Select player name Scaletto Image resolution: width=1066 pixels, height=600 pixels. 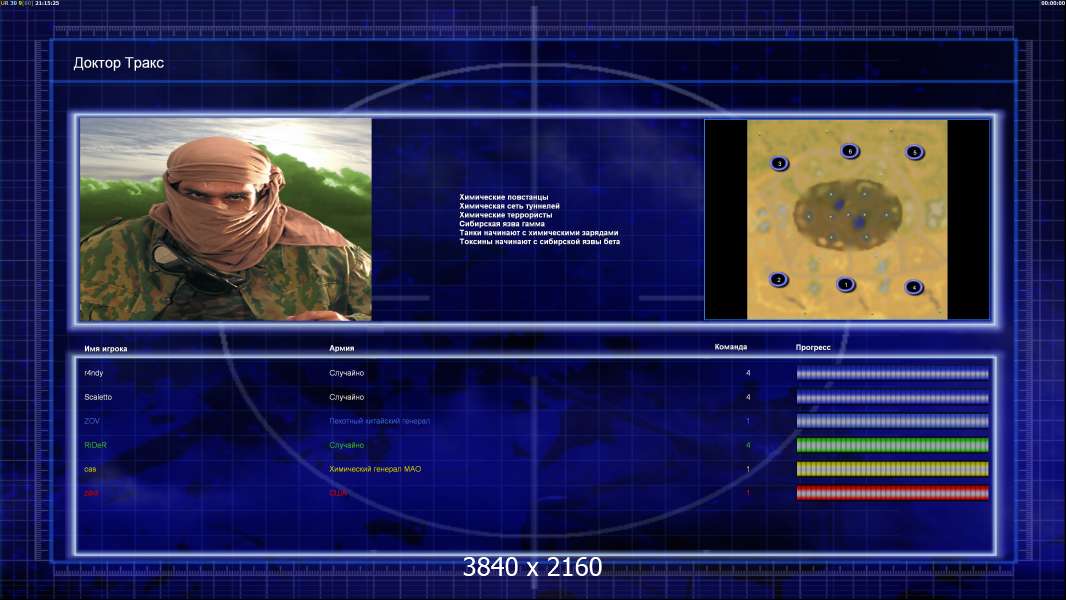[x=98, y=397]
